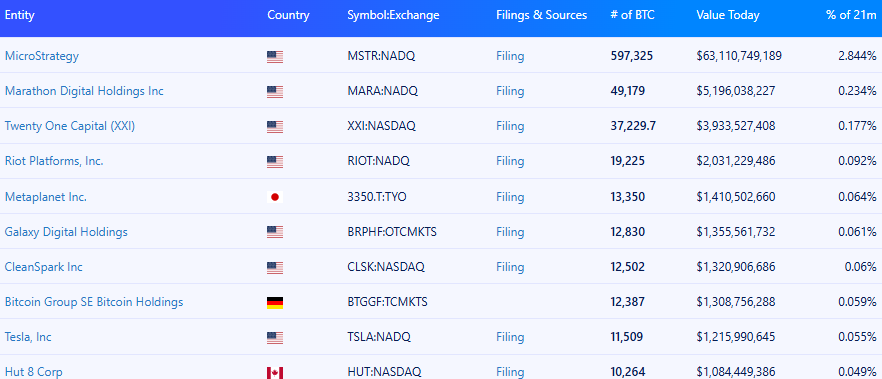Click the Japan flag for Metaplanet

(275, 197)
